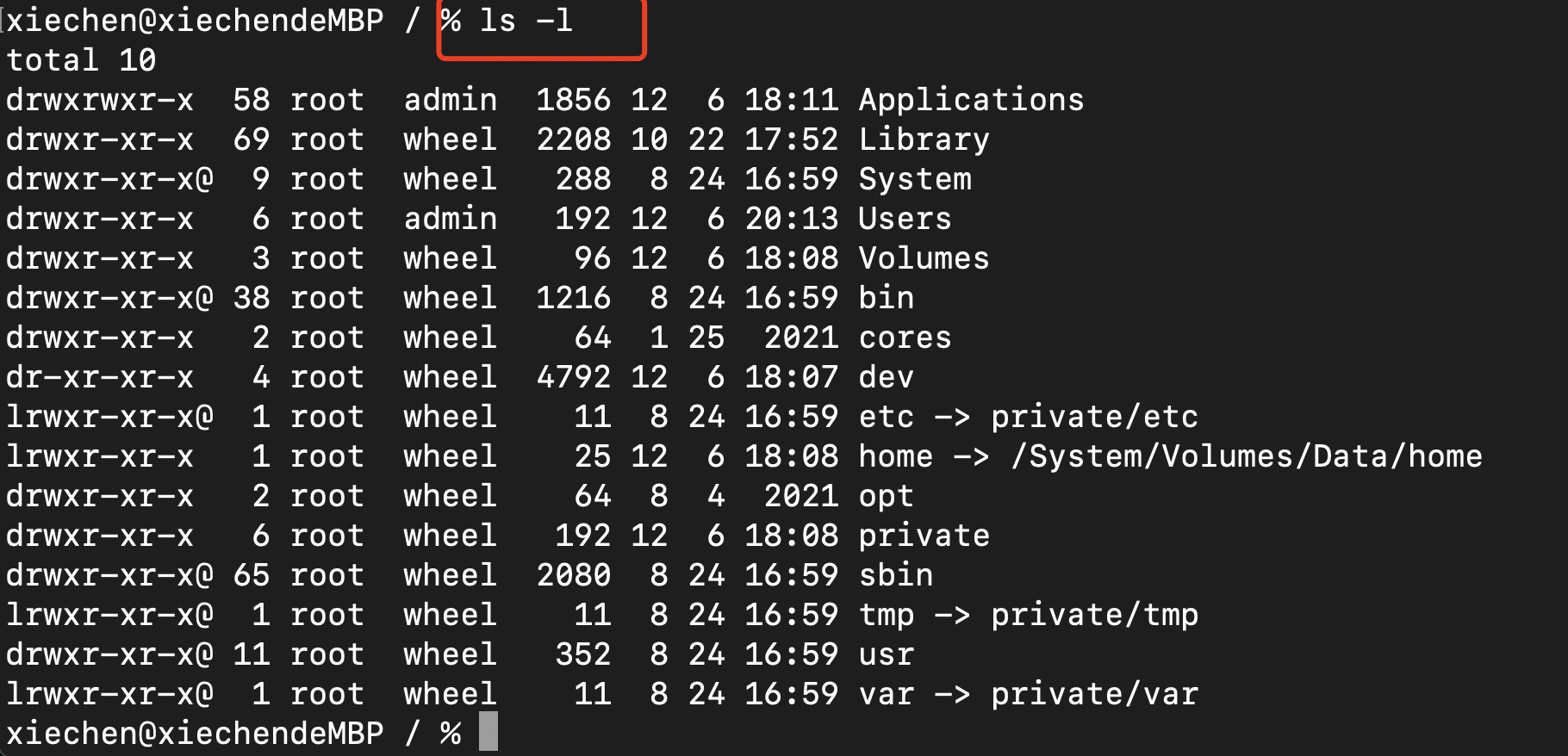Screen dimensions: 1568x756
Task: Click the drwxrwxr-x permissions of Applications
Action: coord(100,101)
